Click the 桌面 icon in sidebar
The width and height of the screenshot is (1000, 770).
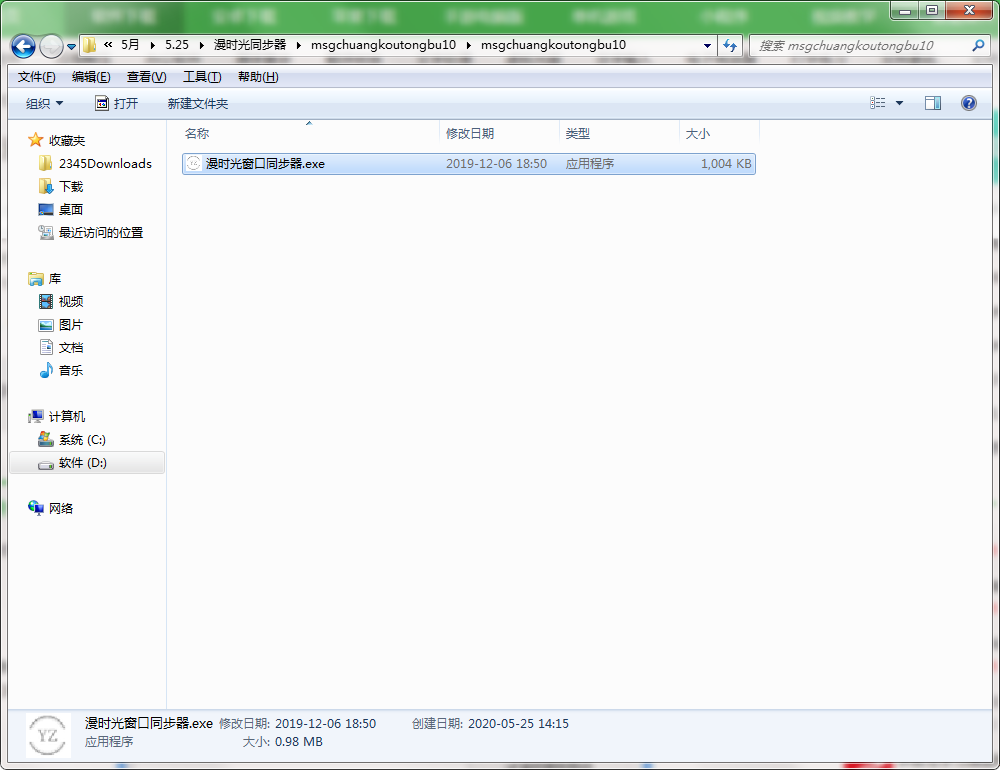45,209
